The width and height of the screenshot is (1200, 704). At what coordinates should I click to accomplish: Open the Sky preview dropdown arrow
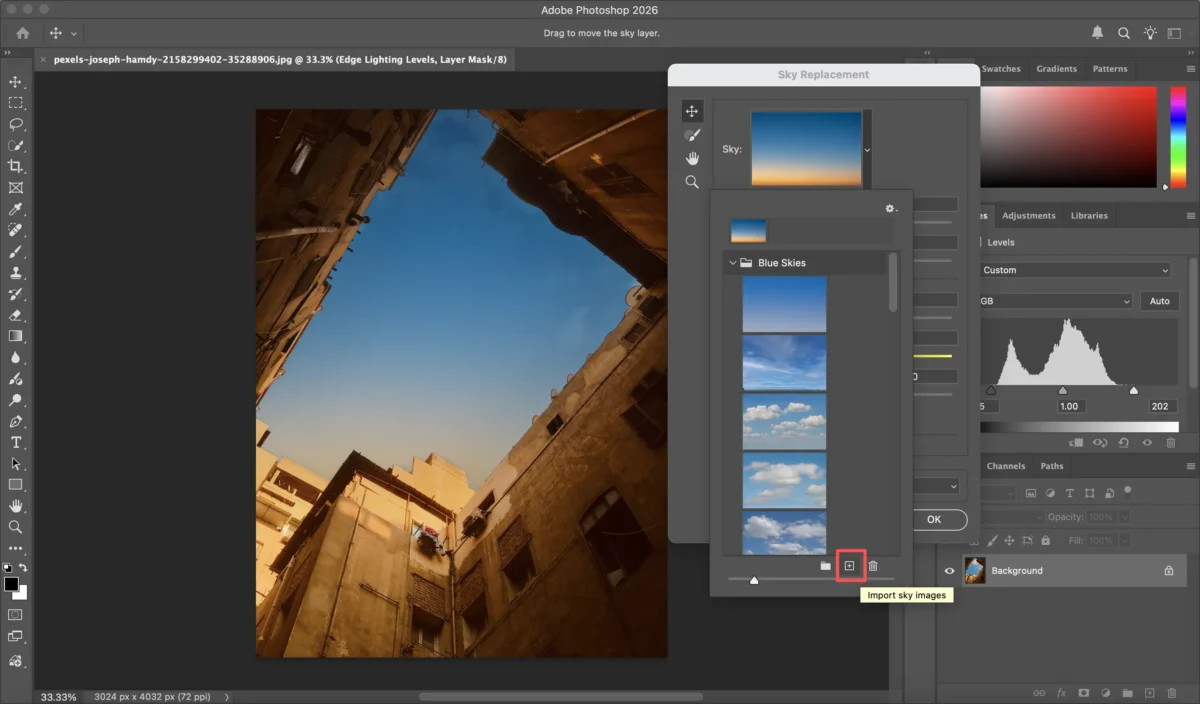pos(867,150)
